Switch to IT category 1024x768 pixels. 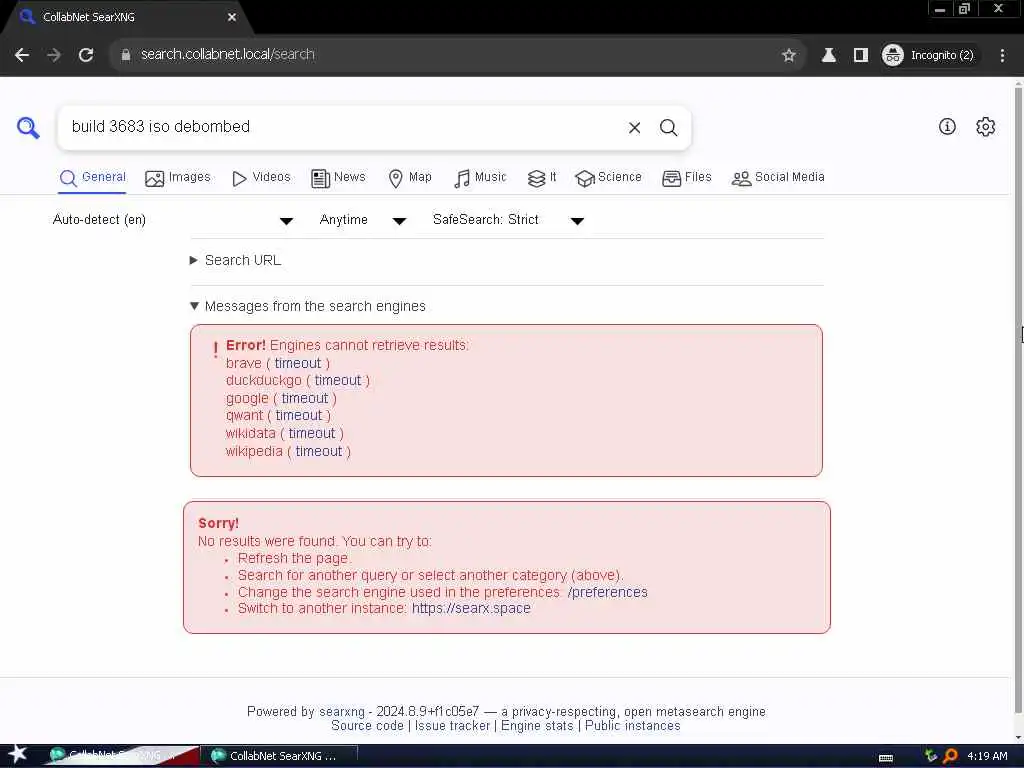541,178
